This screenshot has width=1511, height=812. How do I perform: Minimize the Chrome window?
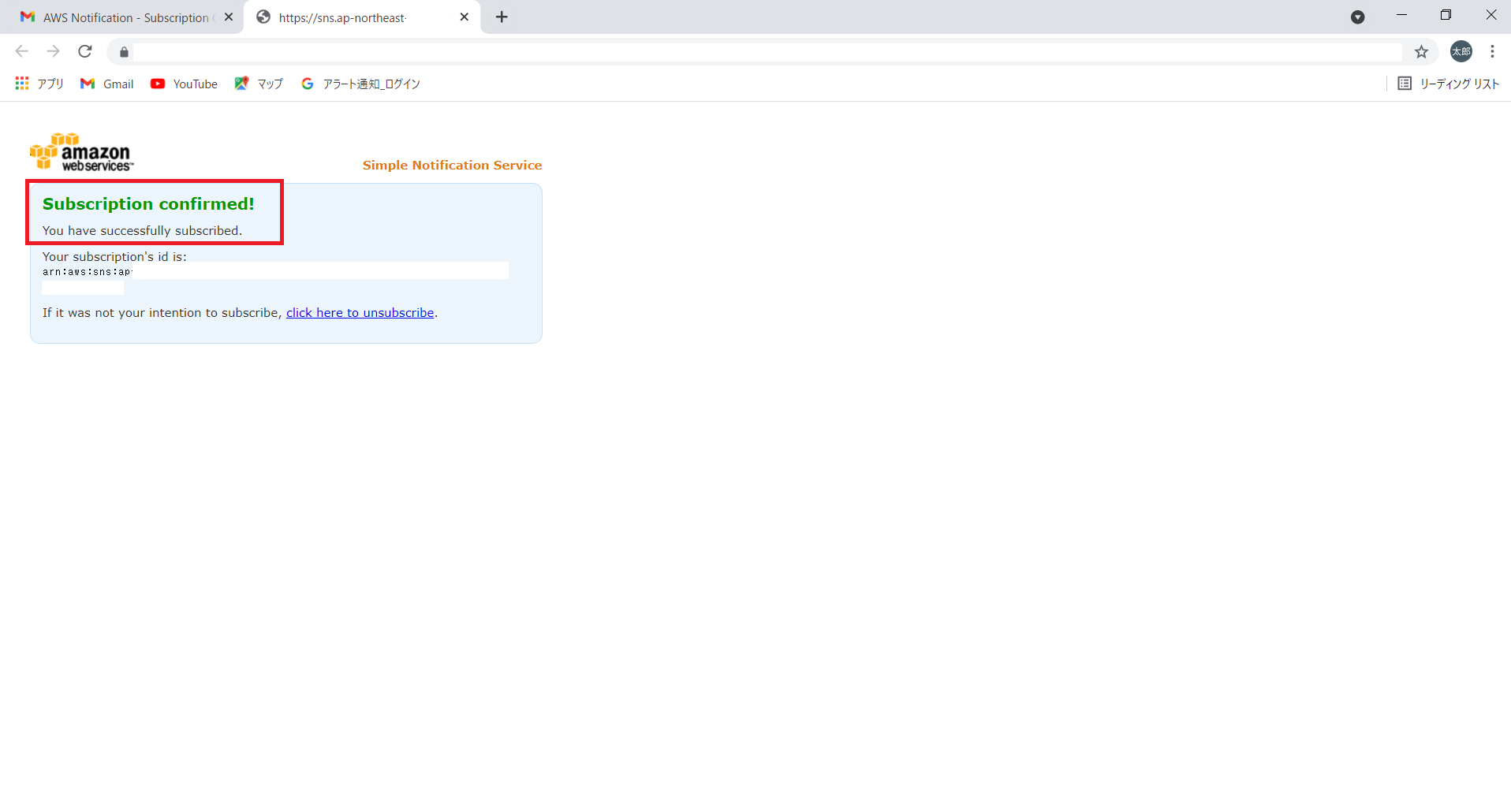[x=1401, y=16]
